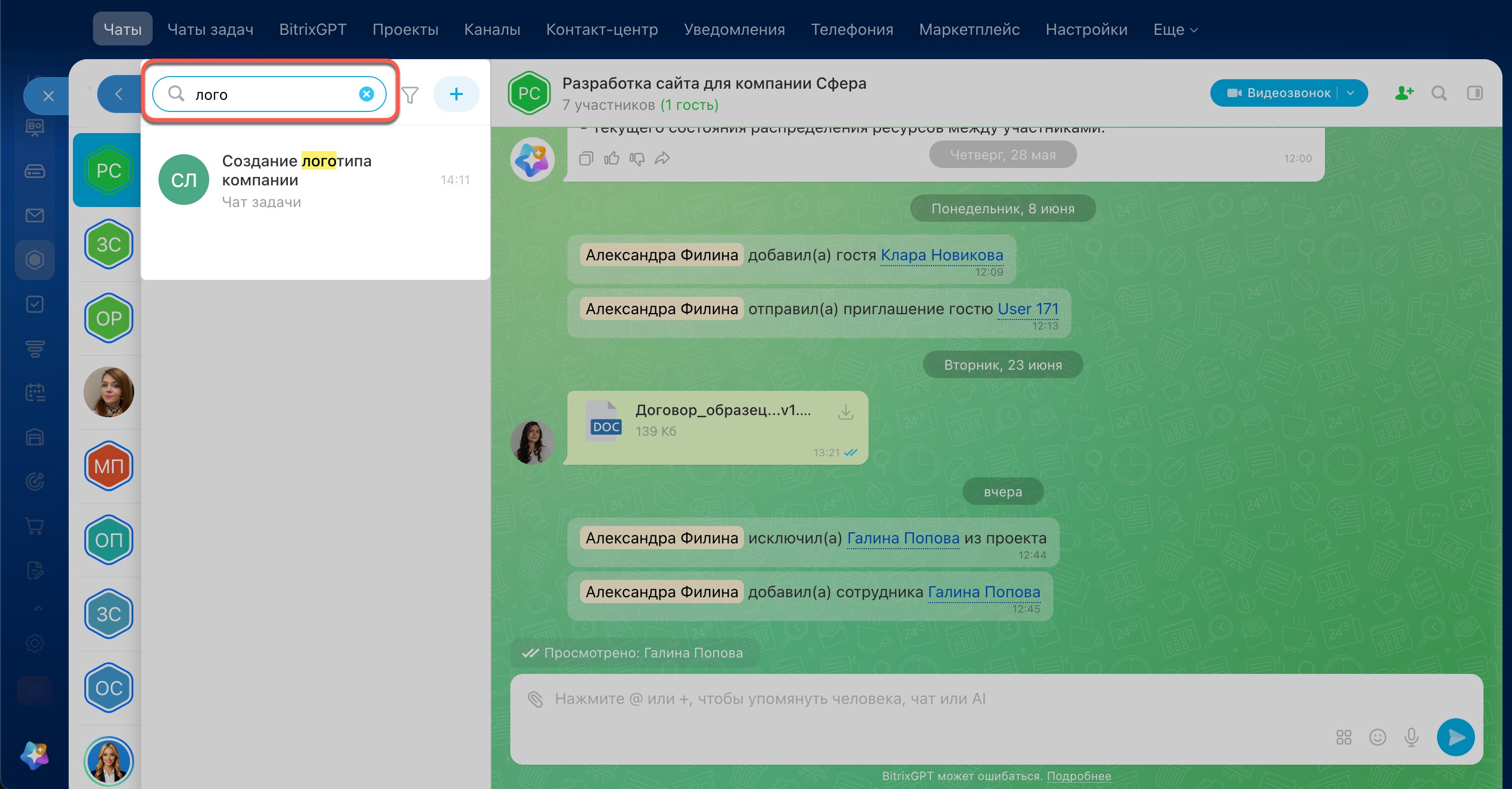
Task: Search within the chat using the magnifier icon
Action: 1439,93
